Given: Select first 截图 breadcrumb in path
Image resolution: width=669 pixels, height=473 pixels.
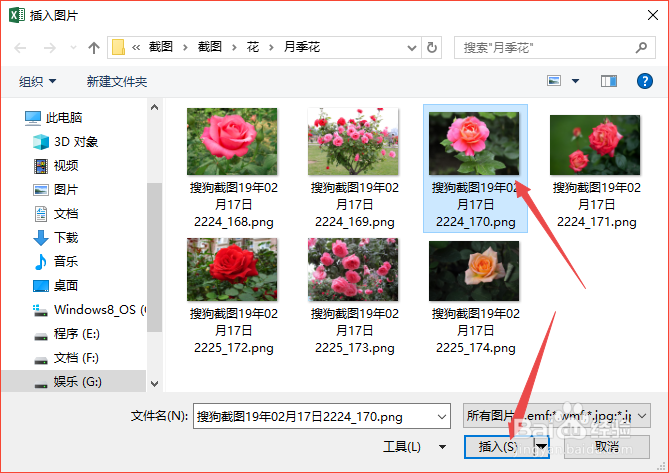Looking at the screenshot, I should (160, 46).
